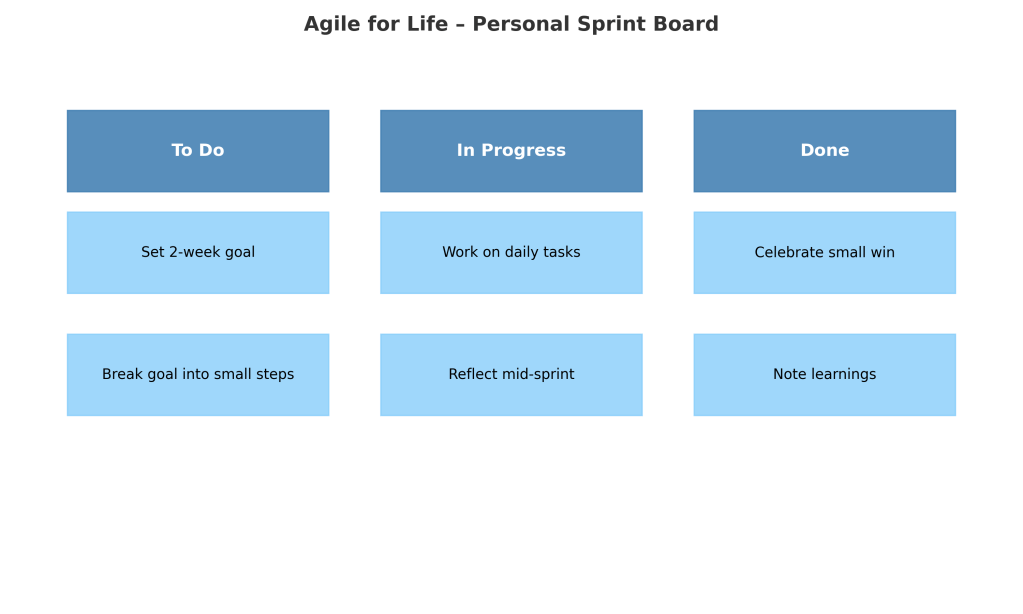Image resolution: width=1023 pixels, height=614 pixels.
Task: Open the 'Celebrate small win' card
Action: 824,253
